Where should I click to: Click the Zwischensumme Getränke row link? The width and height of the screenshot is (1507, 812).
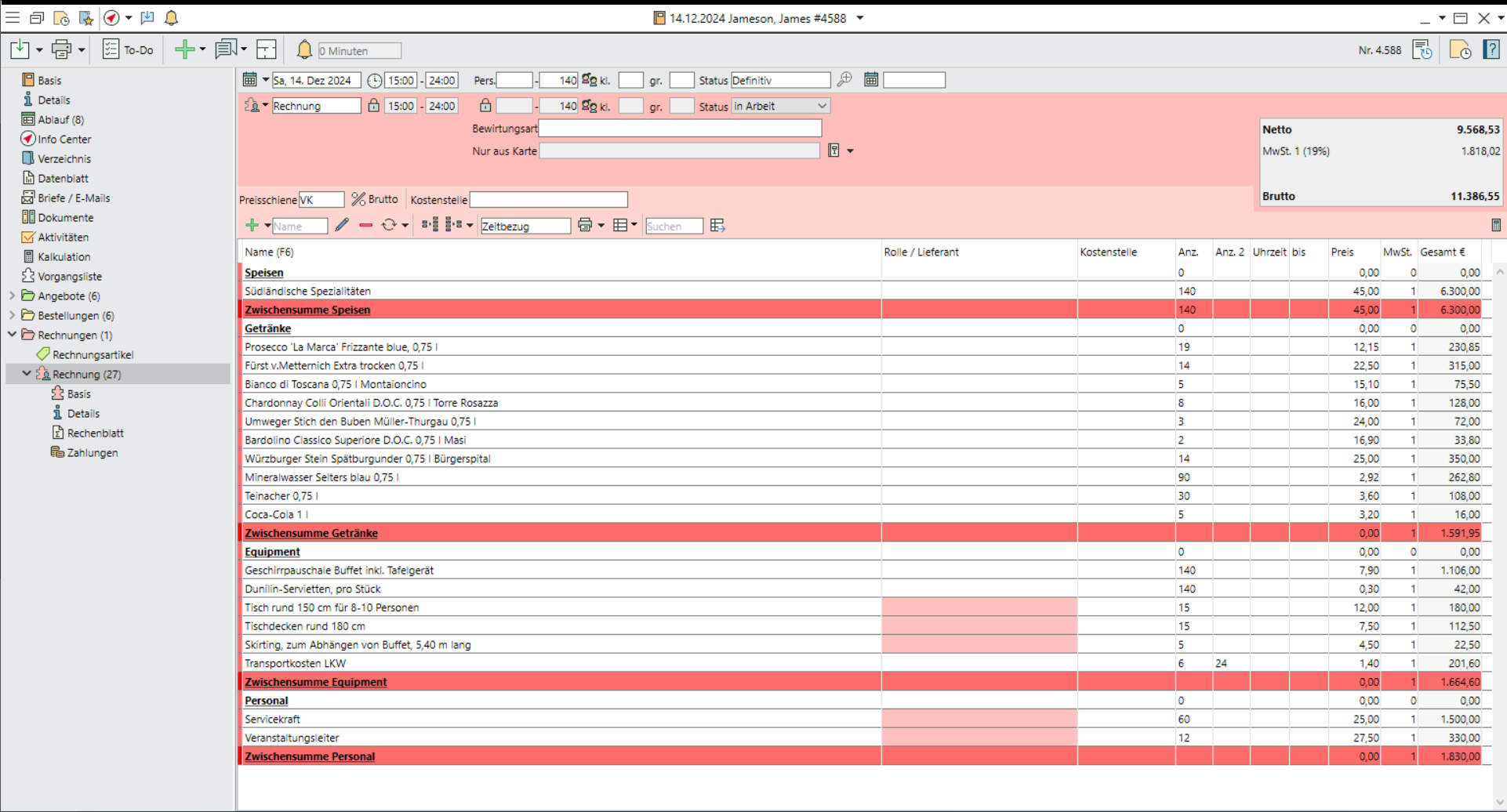pos(311,533)
